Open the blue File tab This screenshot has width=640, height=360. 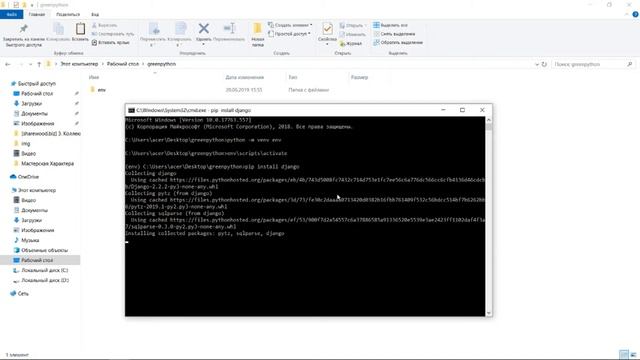[12, 14]
